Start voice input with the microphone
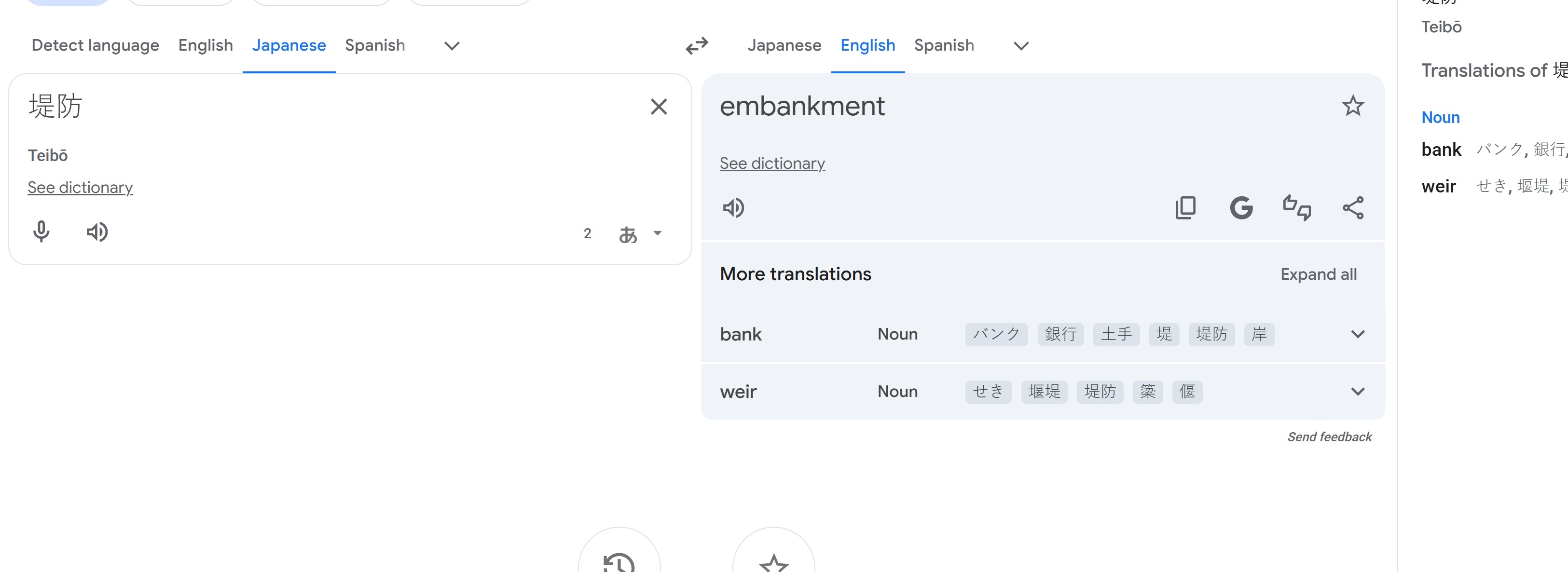 pyautogui.click(x=41, y=232)
